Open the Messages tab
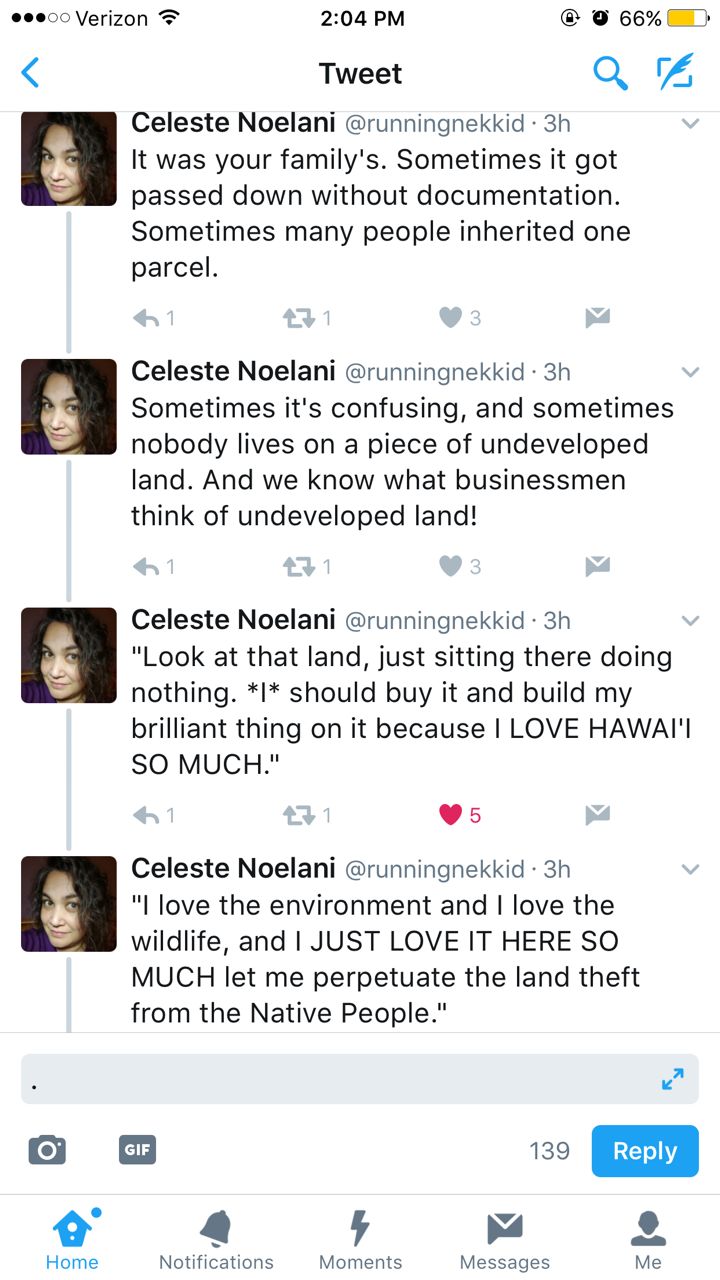The image size is (720, 1280). pos(504,1240)
